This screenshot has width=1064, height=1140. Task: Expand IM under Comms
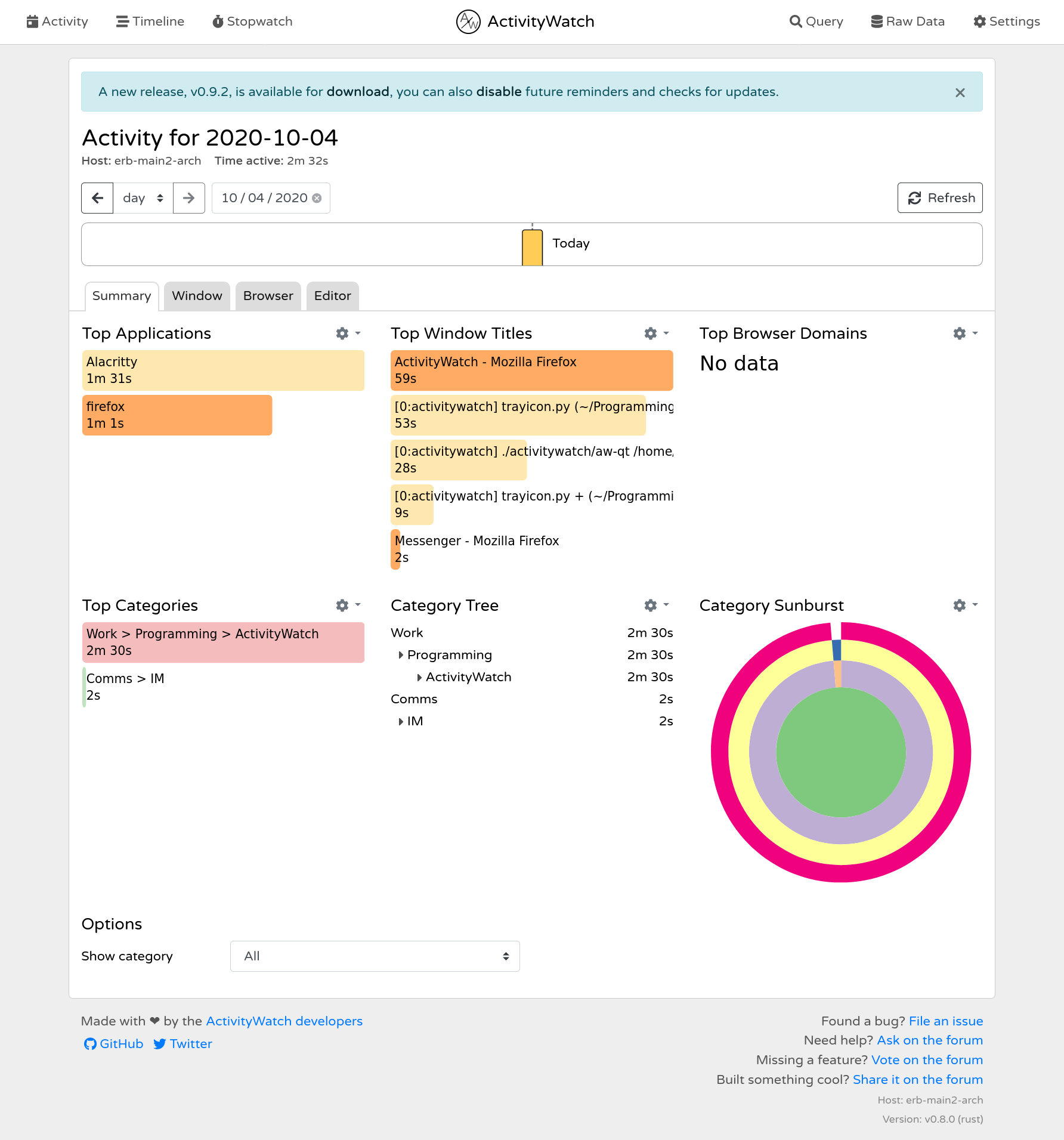pos(400,721)
